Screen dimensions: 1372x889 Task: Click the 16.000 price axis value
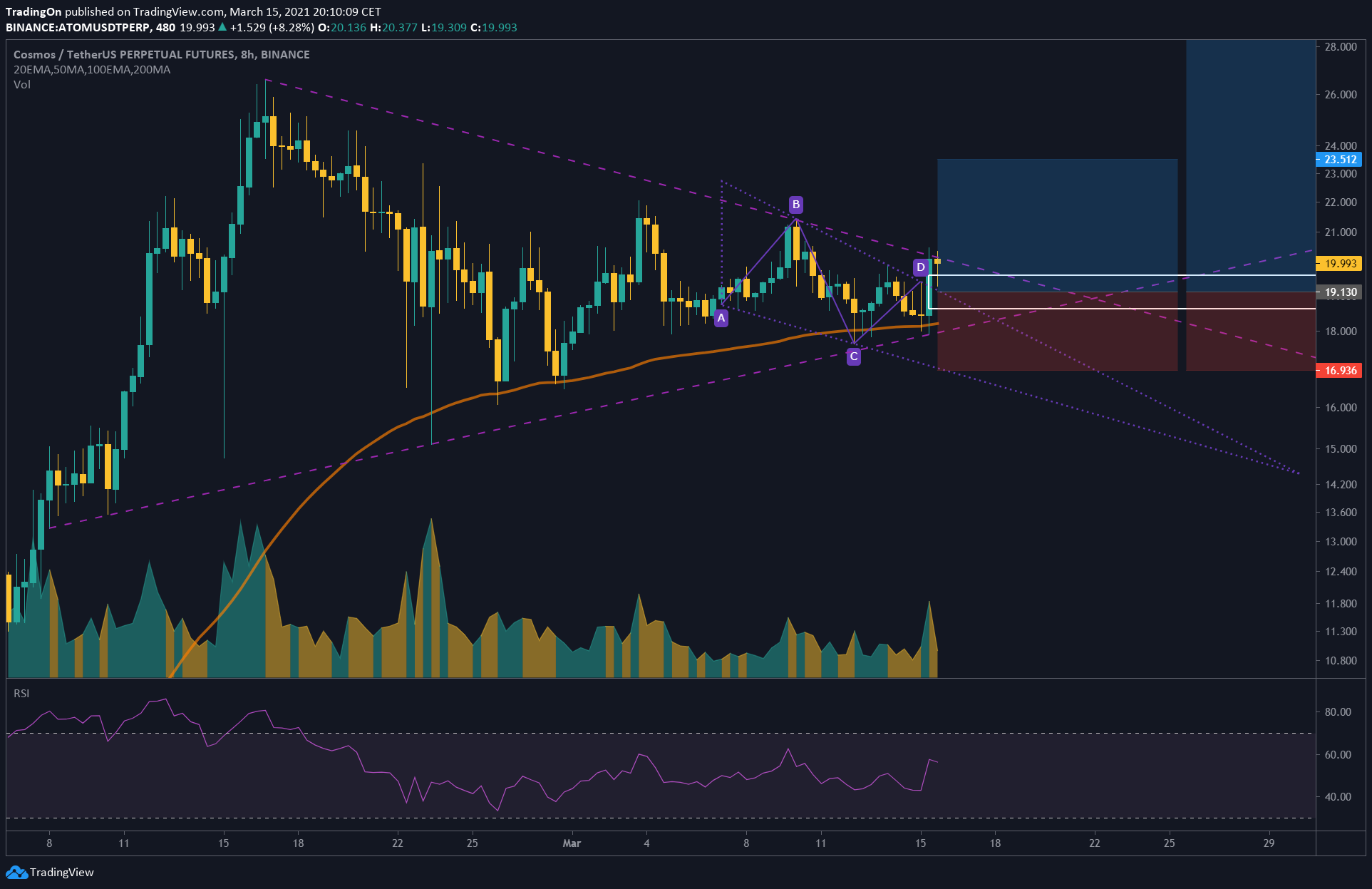click(x=1341, y=408)
